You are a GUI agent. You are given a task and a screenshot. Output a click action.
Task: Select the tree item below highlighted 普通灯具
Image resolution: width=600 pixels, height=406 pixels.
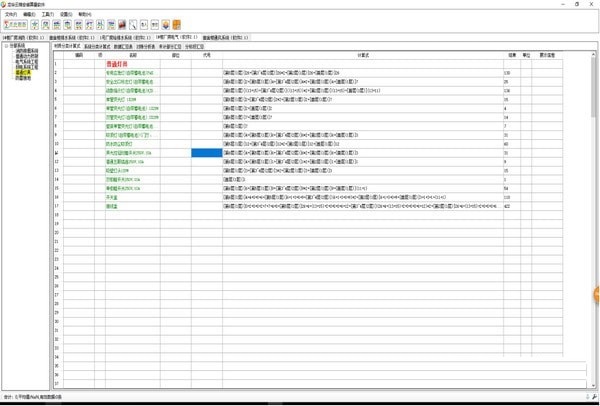tap(23, 78)
